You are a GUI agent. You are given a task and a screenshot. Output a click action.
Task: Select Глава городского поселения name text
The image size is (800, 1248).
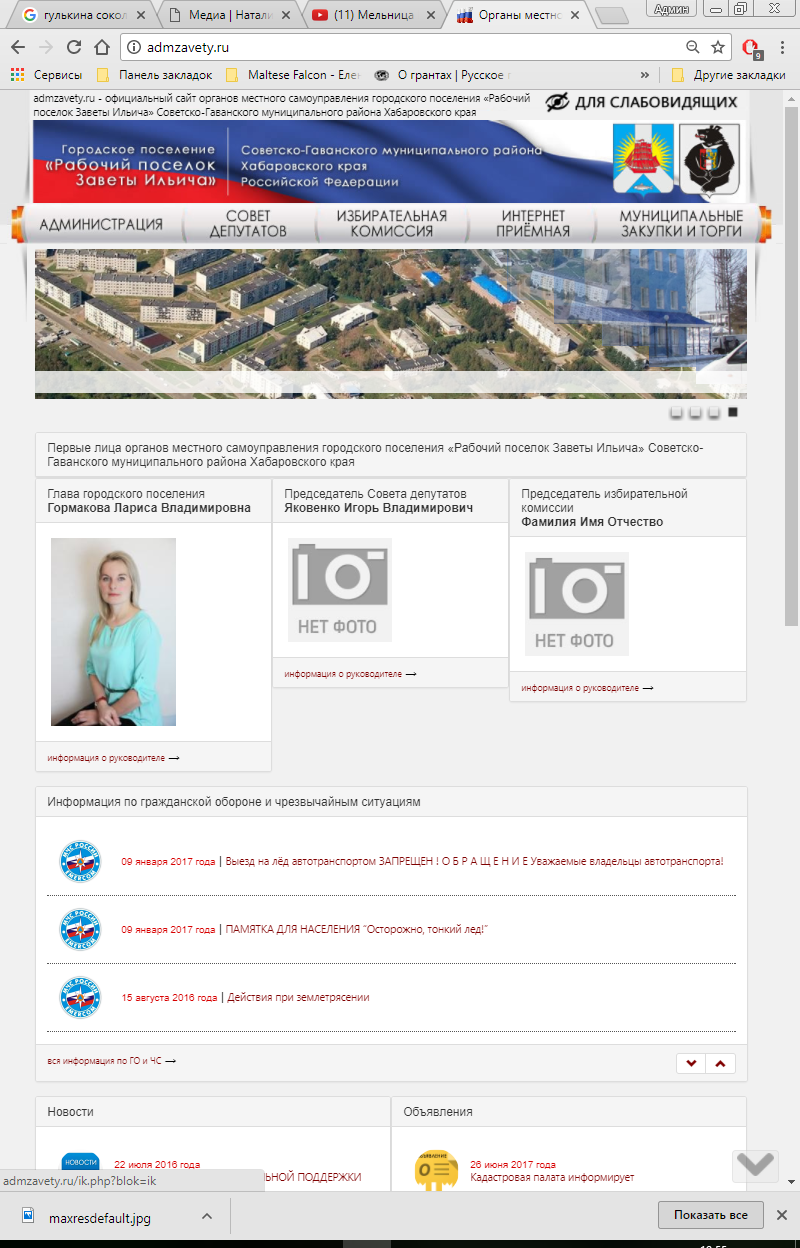click(126, 494)
